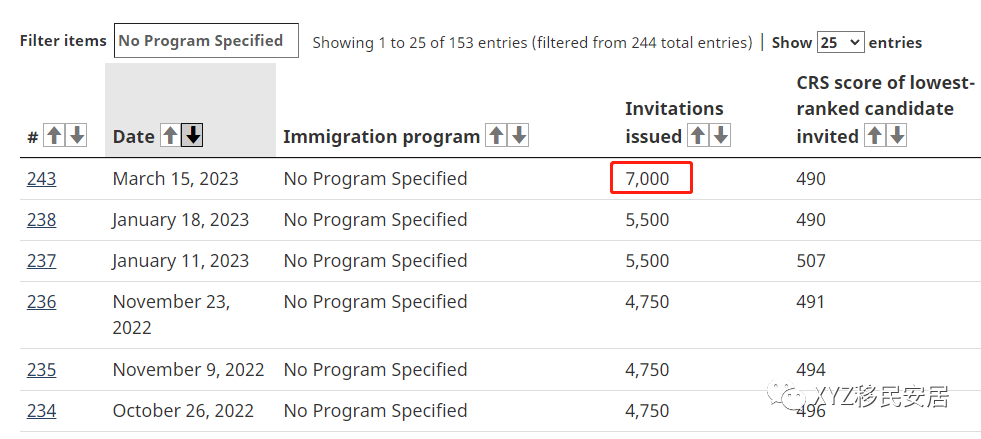Screen dimensions: 981x439
Task: Sort Immigration program ascending arrow
Action: click(496, 136)
